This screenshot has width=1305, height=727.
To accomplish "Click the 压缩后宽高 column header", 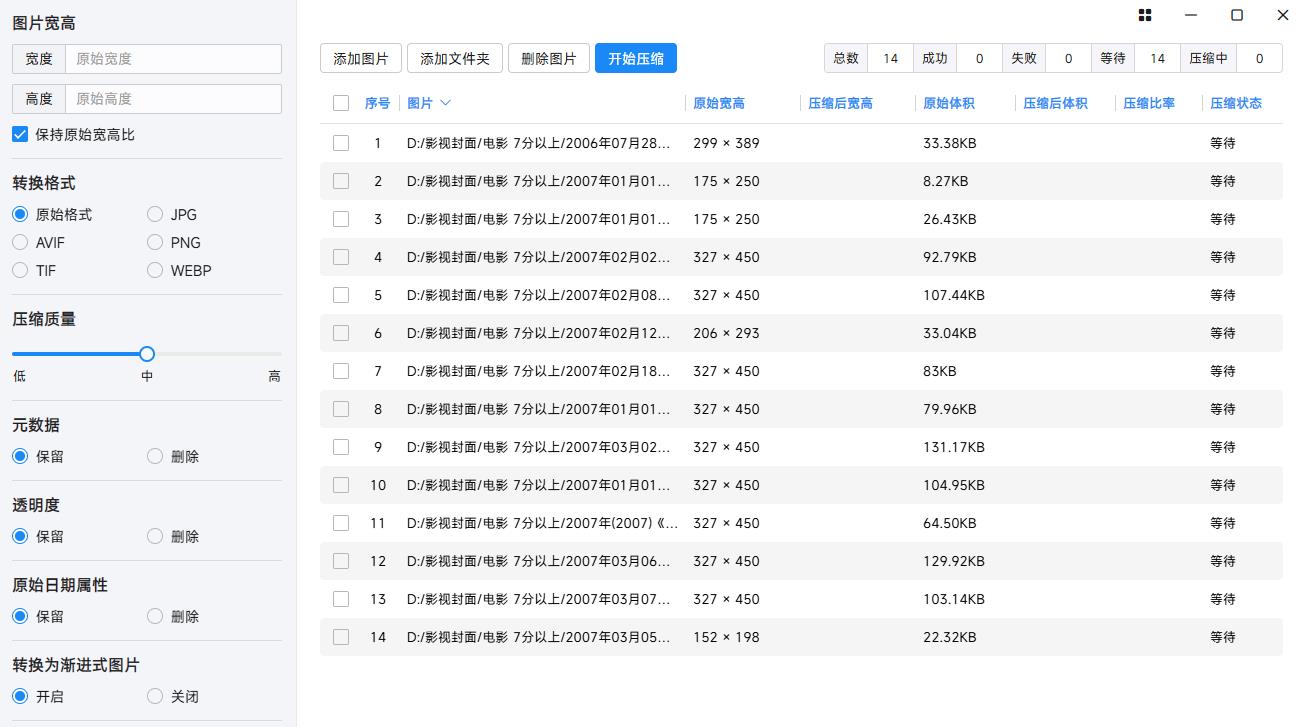I will click(840, 103).
